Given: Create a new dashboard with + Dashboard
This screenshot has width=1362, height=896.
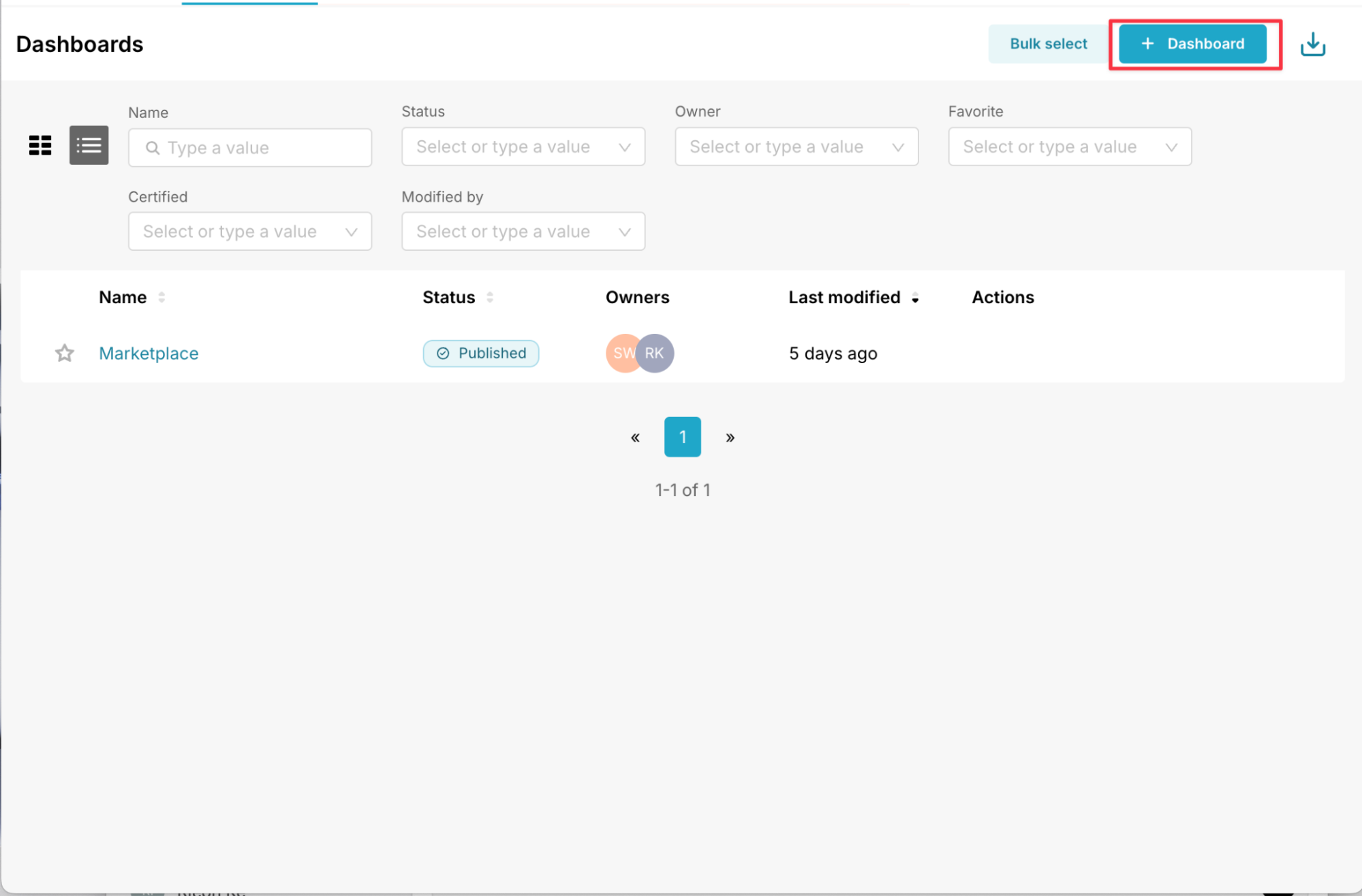Looking at the screenshot, I should click(1194, 43).
